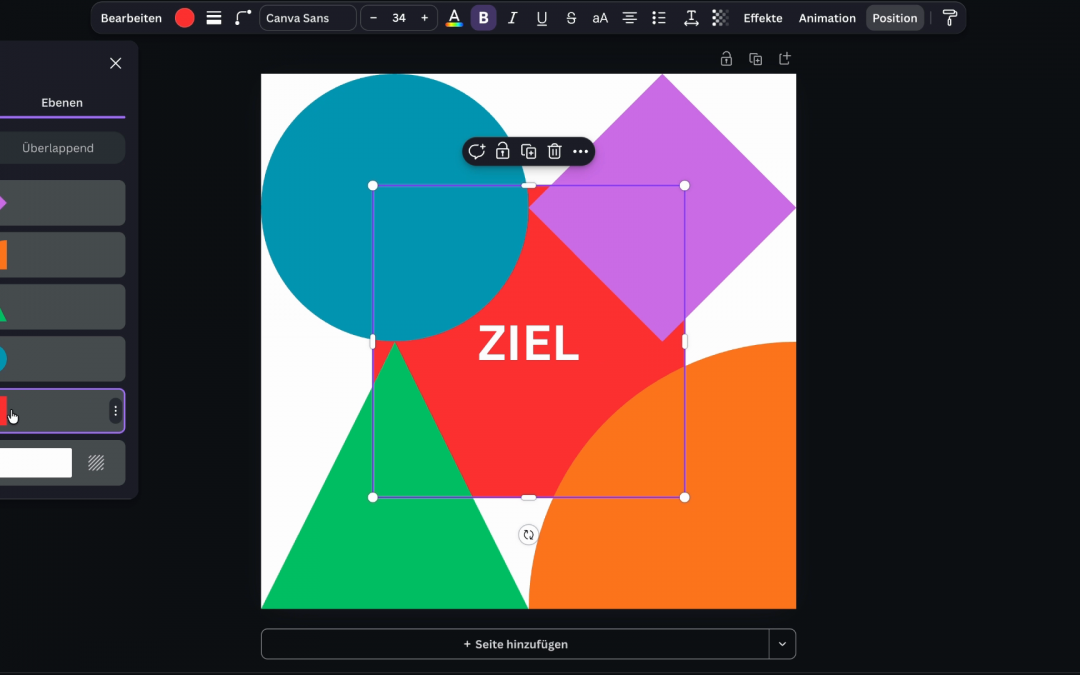Open the Canva Sans font dropdown
1080x675 pixels.
click(307, 18)
